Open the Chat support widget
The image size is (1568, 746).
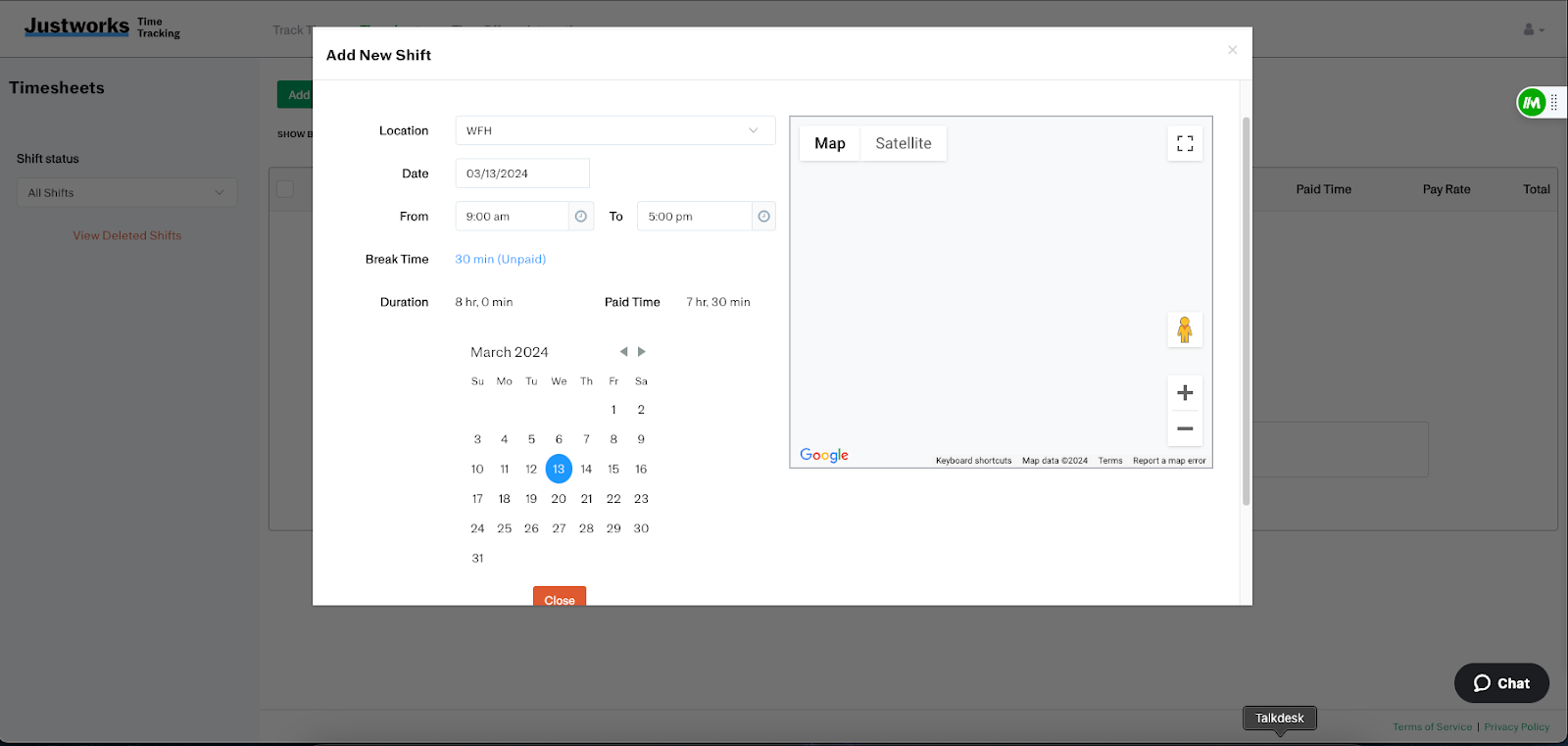pyautogui.click(x=1501, y=683)
